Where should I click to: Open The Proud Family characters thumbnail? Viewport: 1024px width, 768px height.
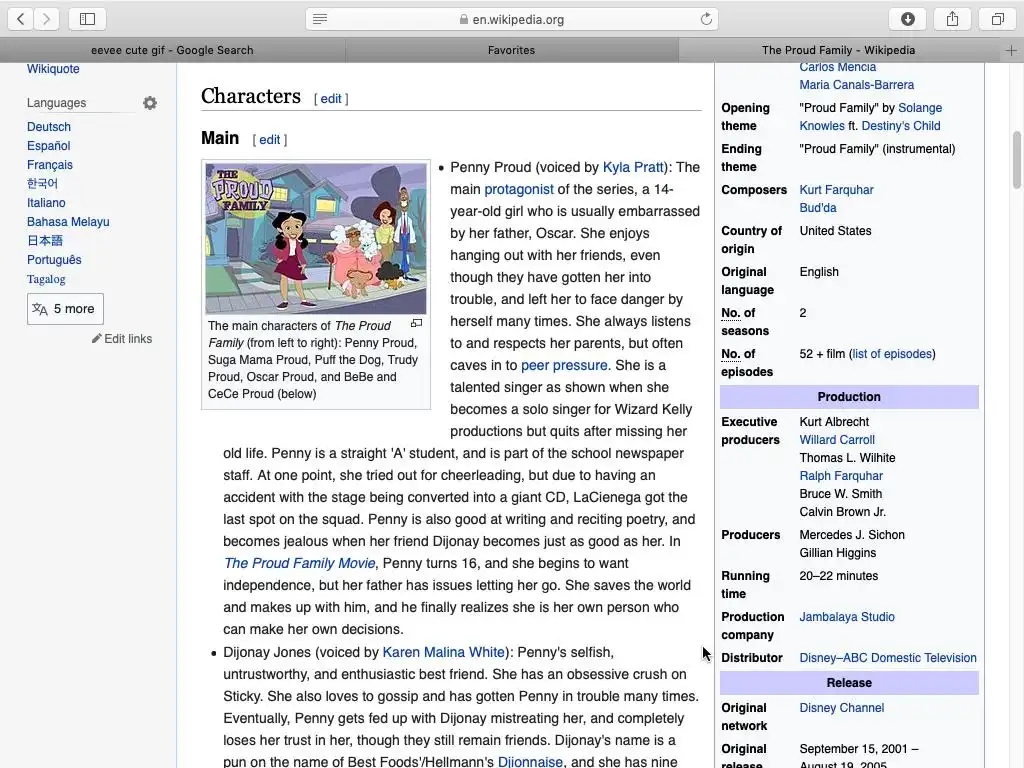(x=316, y=238)
